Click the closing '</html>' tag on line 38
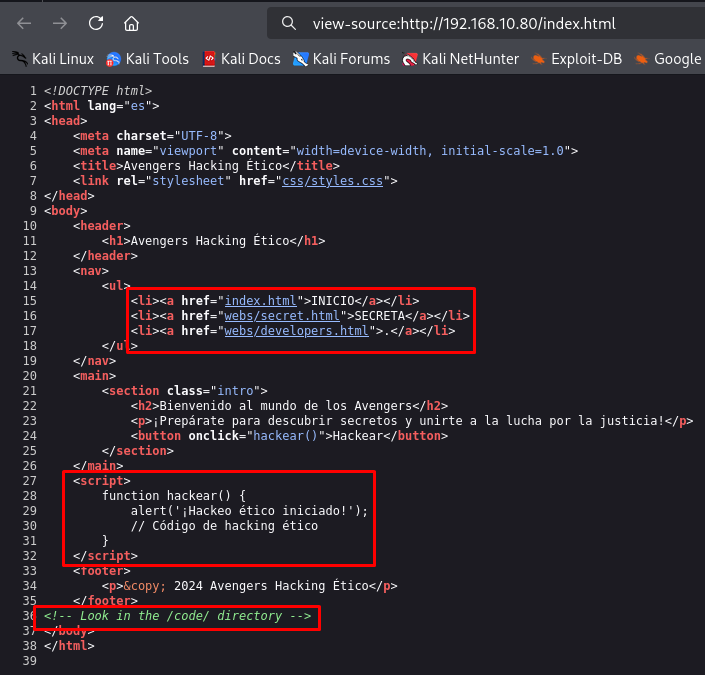The image size is (705, 675). [x=69, y=646]
